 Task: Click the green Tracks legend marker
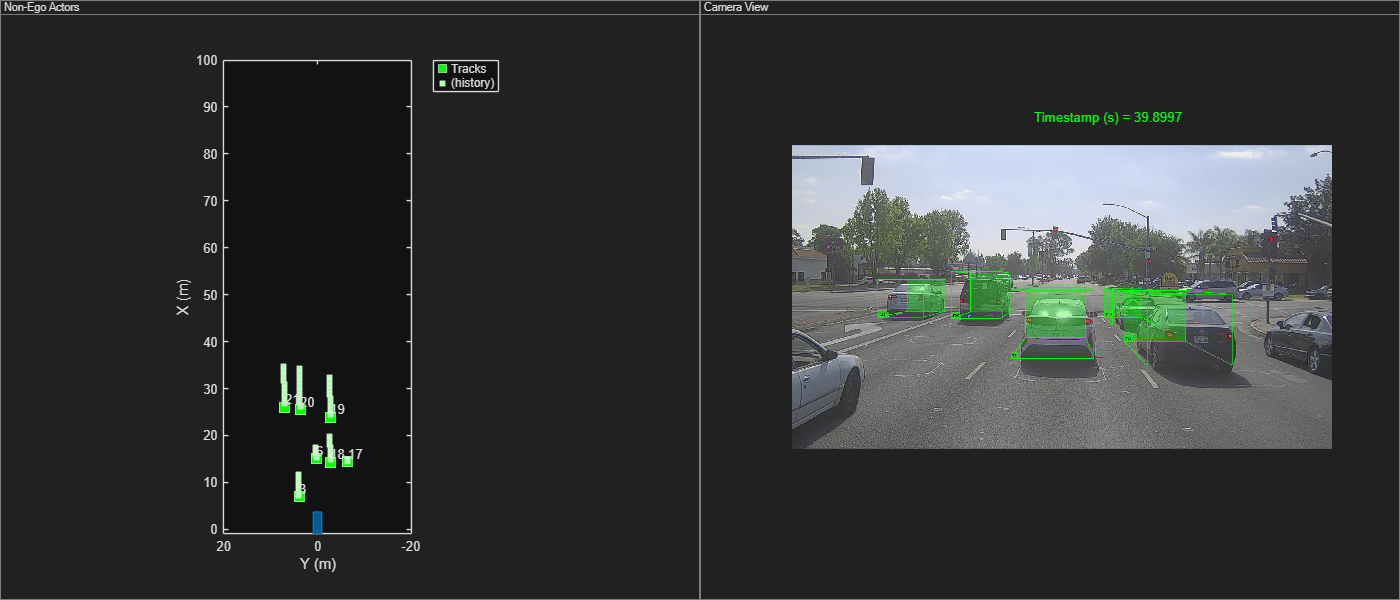[x=442, y=69]
